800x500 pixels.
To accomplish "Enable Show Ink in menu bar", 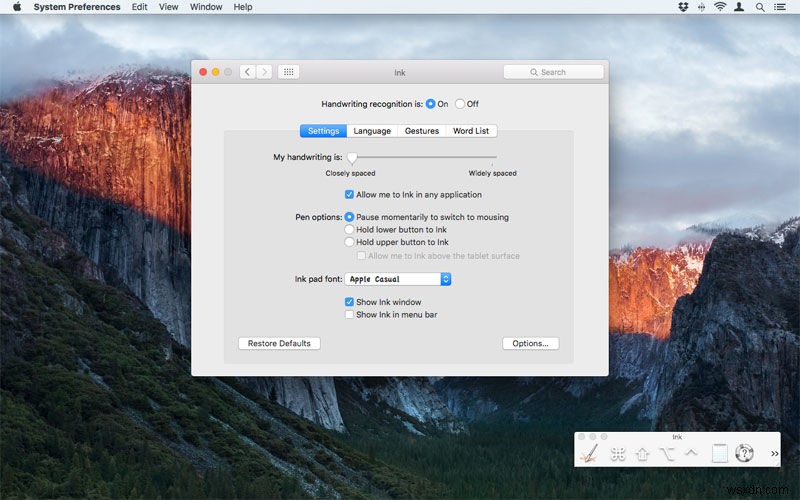I will tap(349, 315).
